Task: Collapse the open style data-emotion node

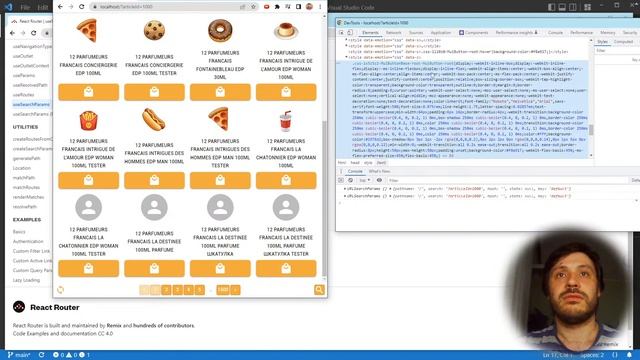Action: (x=346, y=57)
